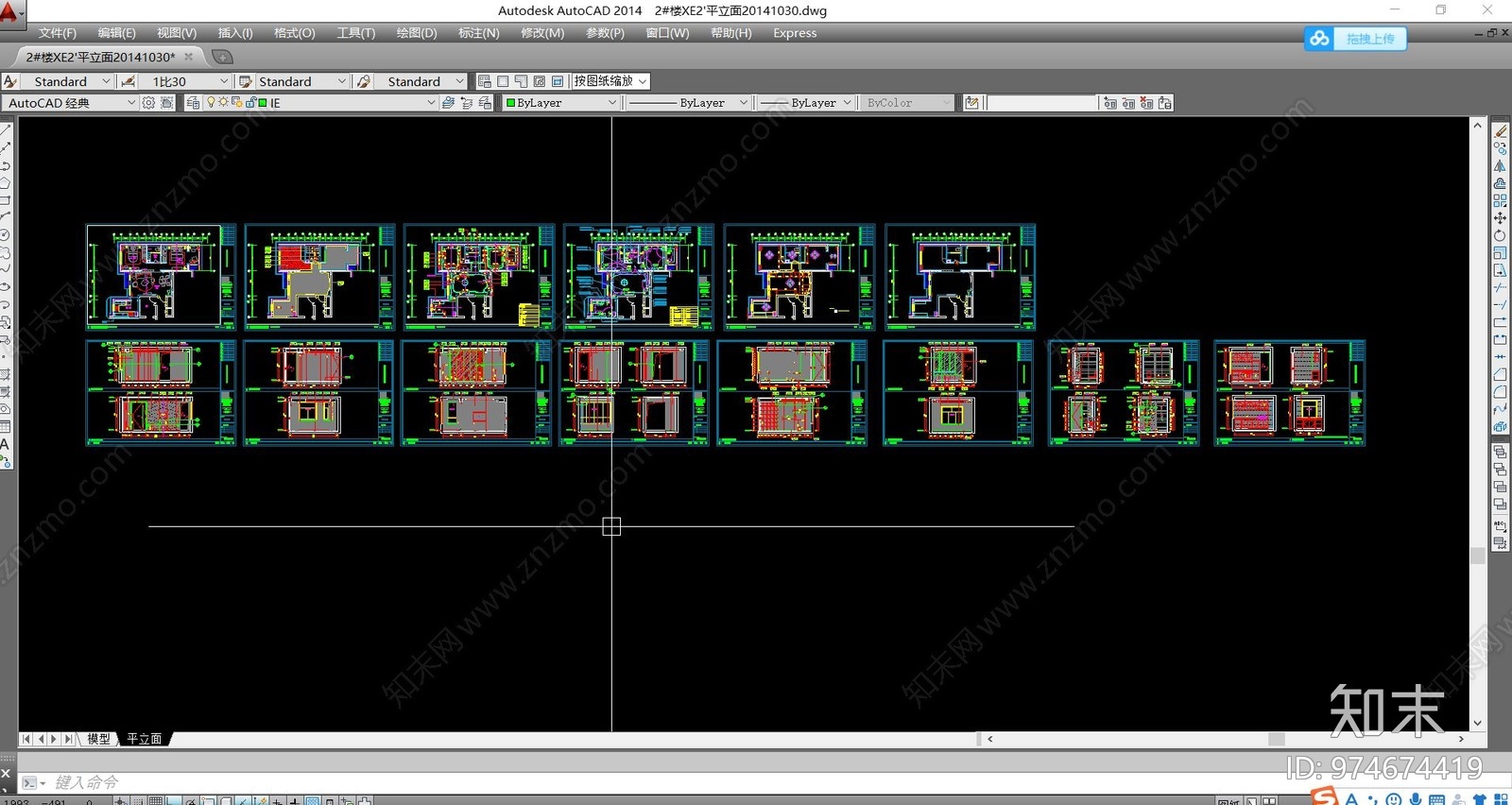This screenshot has height=805, width=1512.
Task: Click the Layer Previous icon
Action: point(467,103)
